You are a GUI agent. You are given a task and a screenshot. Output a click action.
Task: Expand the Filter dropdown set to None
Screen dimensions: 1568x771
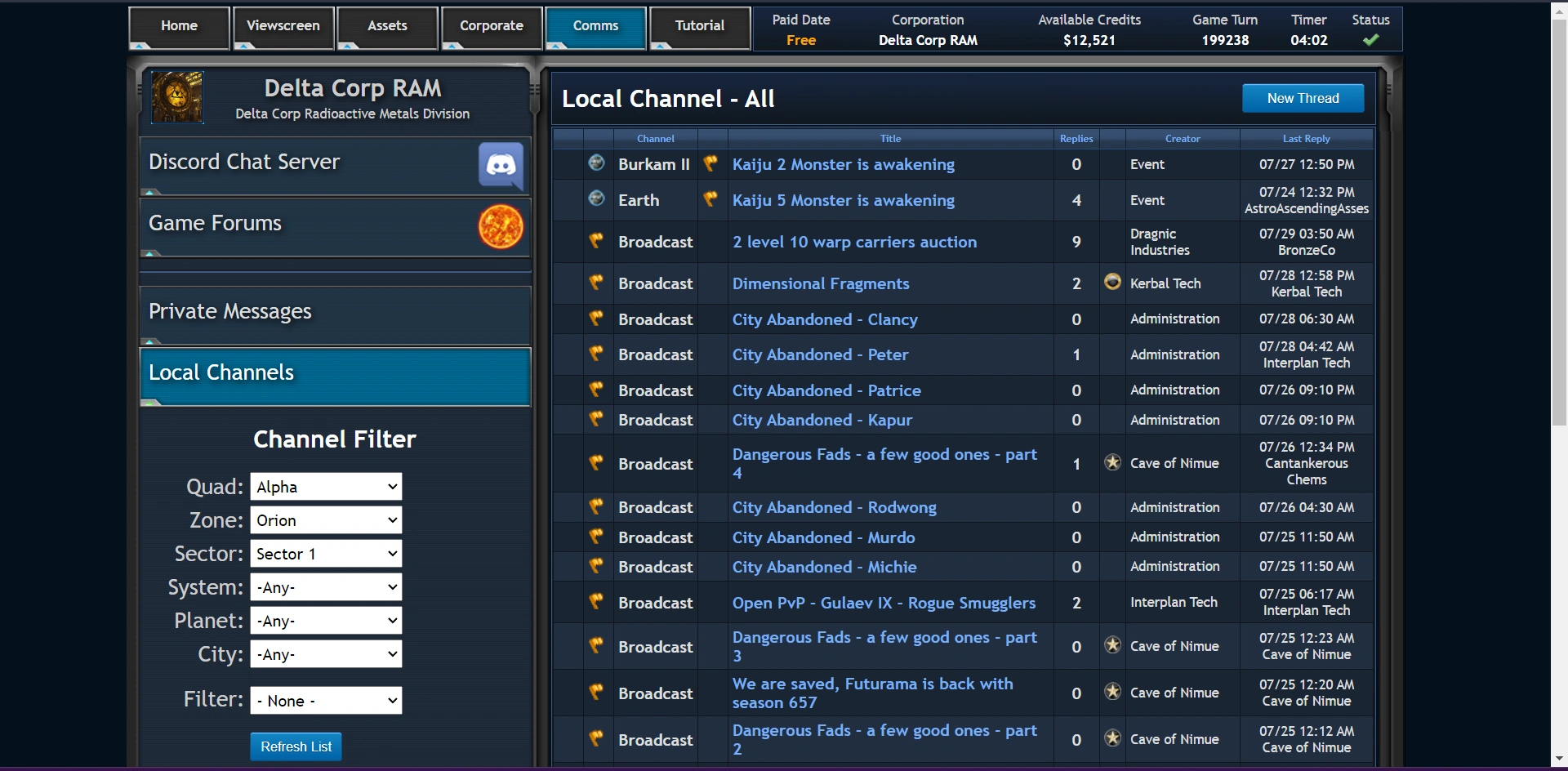pyautogui.click(x=326, y=701)
